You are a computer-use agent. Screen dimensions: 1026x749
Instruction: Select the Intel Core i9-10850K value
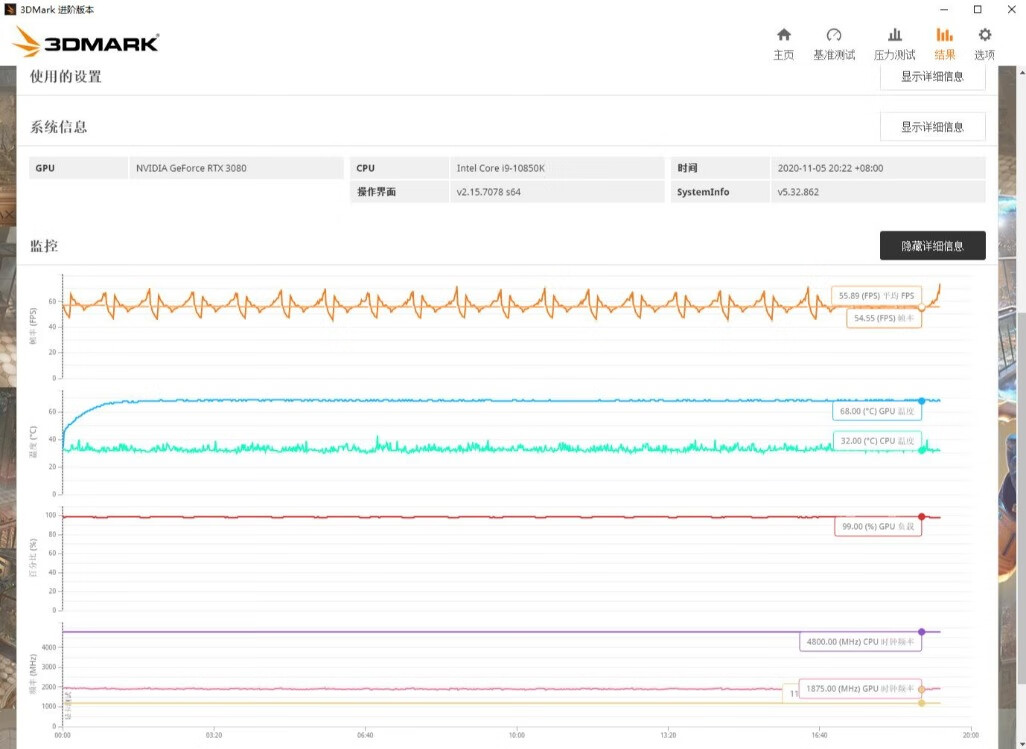pyautogui.click(x=501, y=168)
